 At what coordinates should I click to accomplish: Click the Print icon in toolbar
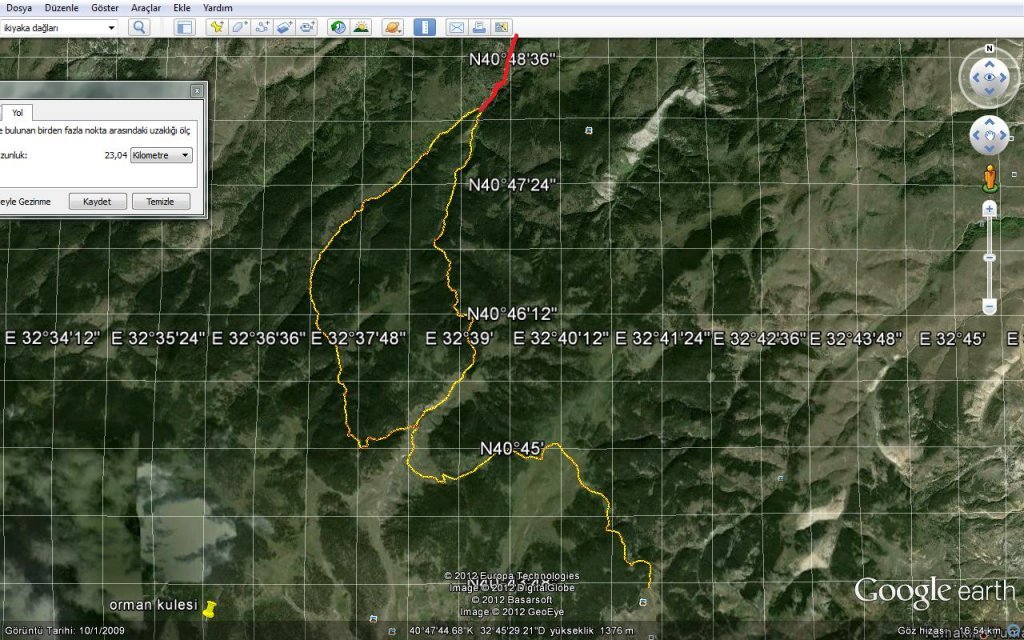pyautogui.click(x=479, y=27)
